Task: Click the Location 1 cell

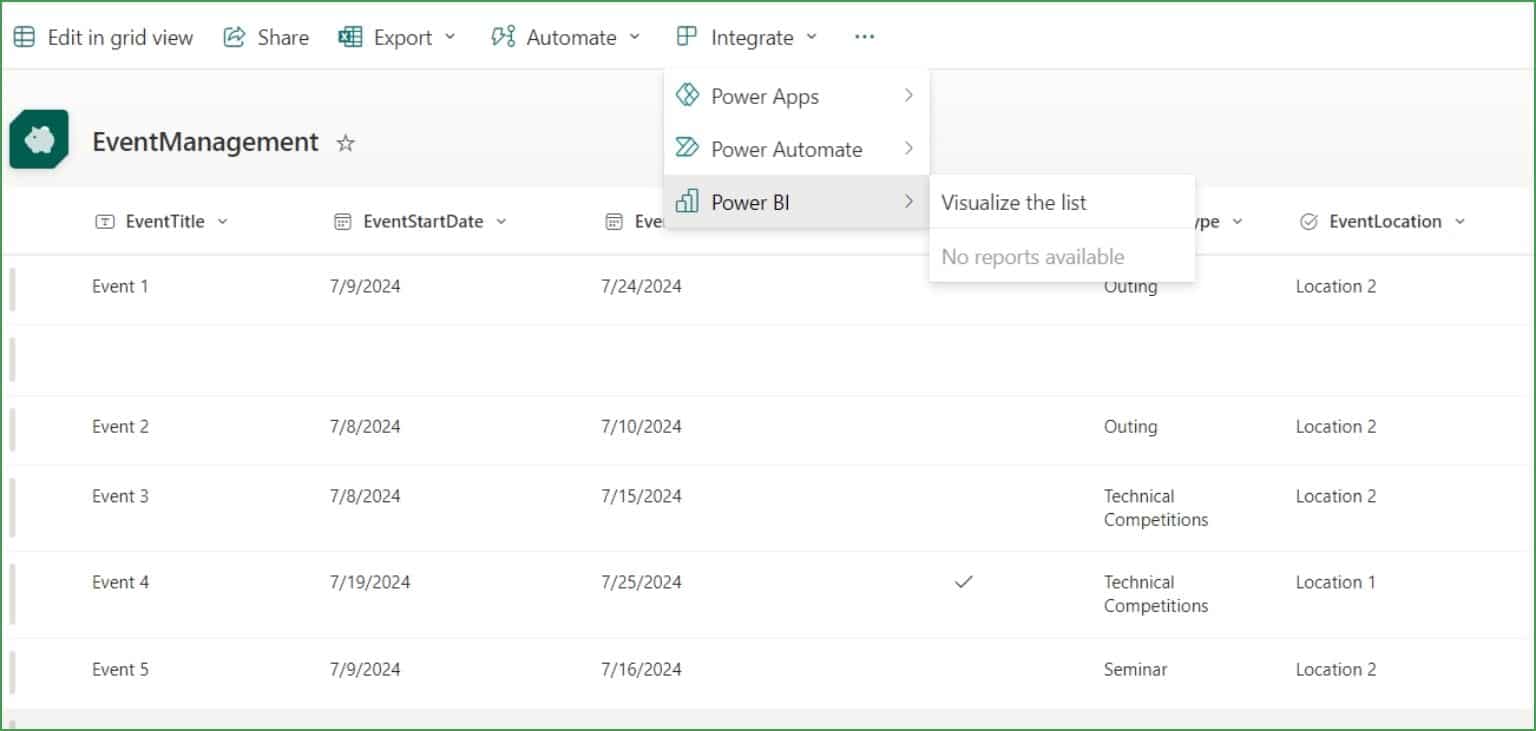Action: (x=1336, y=583)
